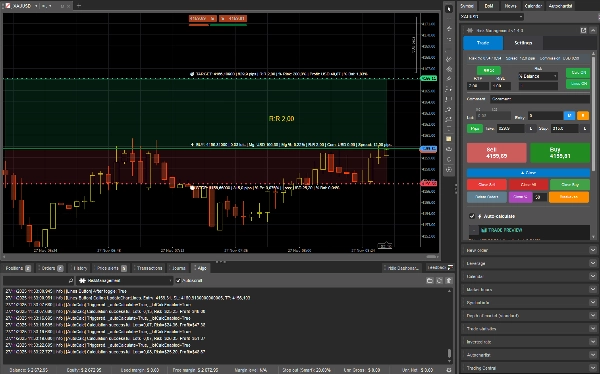
Task: Click the Risk Management panel vertical scrollbar
Action: point(593,115)
